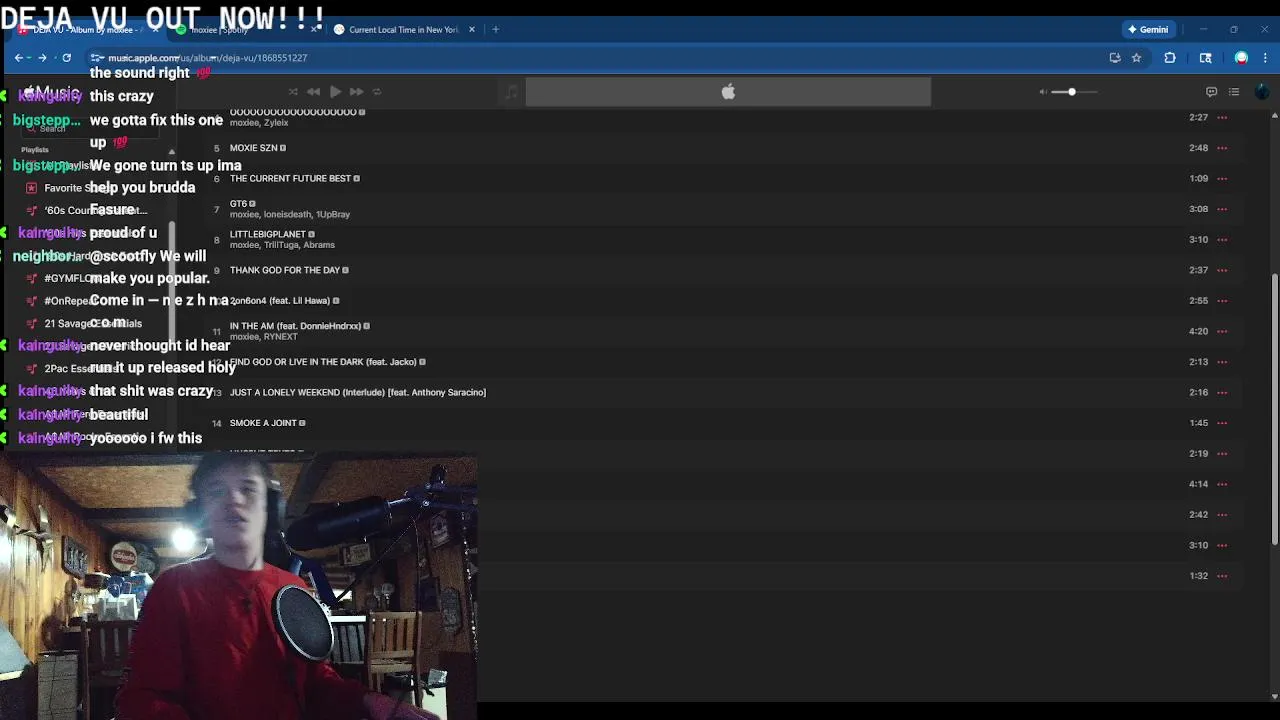Skip back to the previous track
Screen dimensions: 1280x720
(313, 92)
